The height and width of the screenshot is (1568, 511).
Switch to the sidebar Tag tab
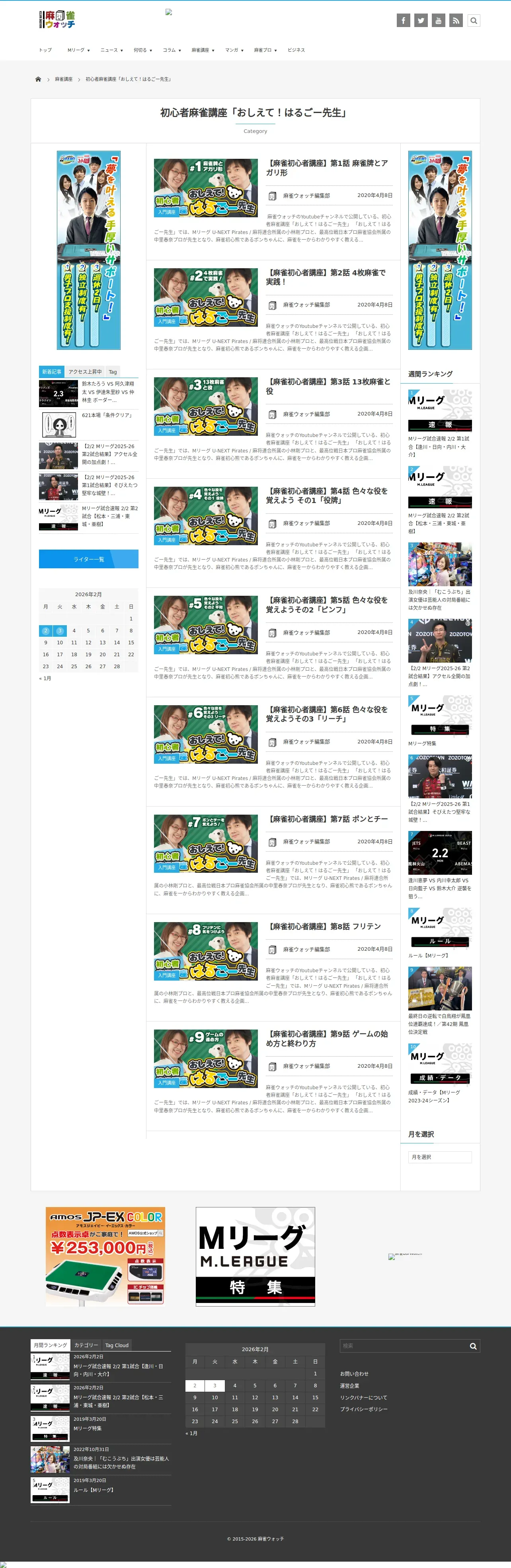(x=113, y=371)
